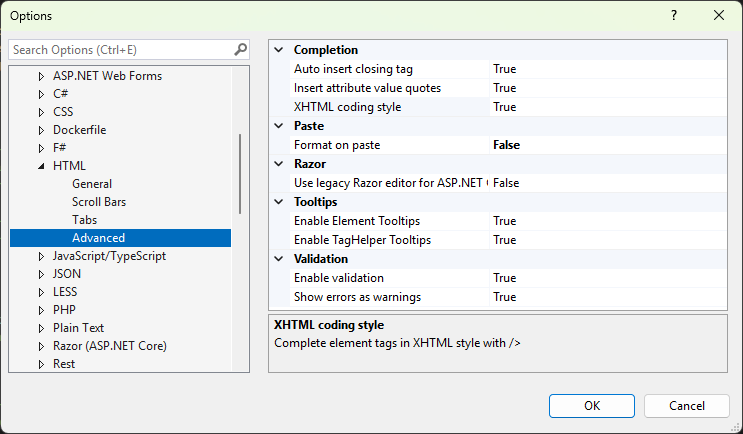The image size is (743, 434).
Task: Click the search magnifier icon
Action: click(240, 49)
